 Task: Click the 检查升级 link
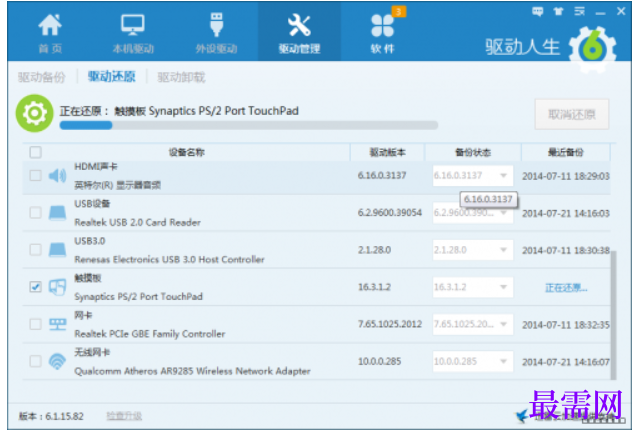124,416
